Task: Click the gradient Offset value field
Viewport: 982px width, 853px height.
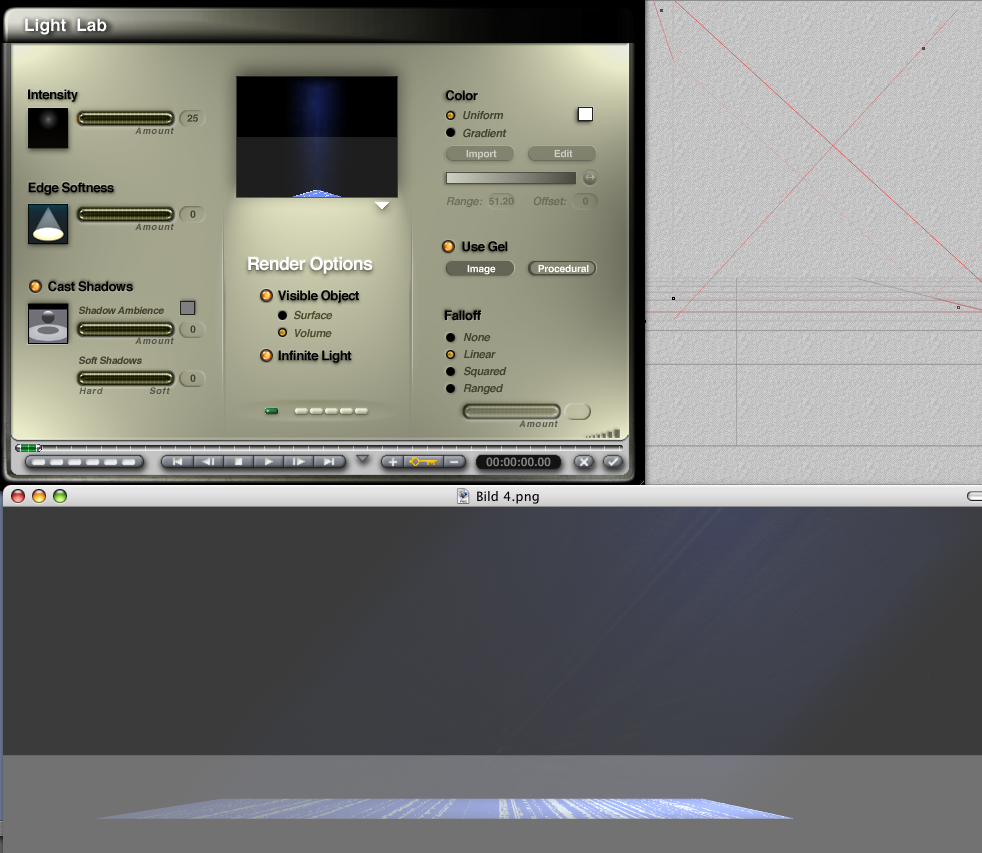Action: (585, 201)
